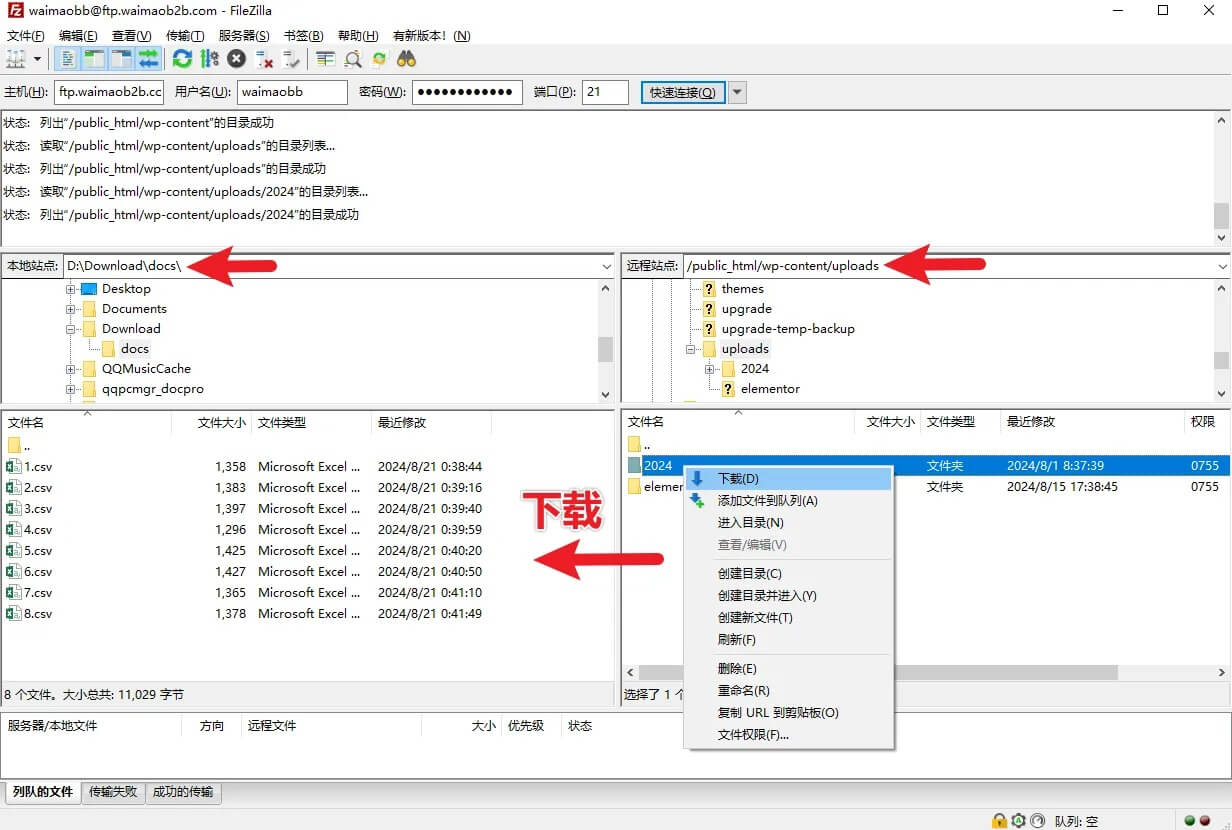The height and width of the screenshot is (830, 1232).
Task: Expand the 2024 node in remote tree
Action: [711, 369]
